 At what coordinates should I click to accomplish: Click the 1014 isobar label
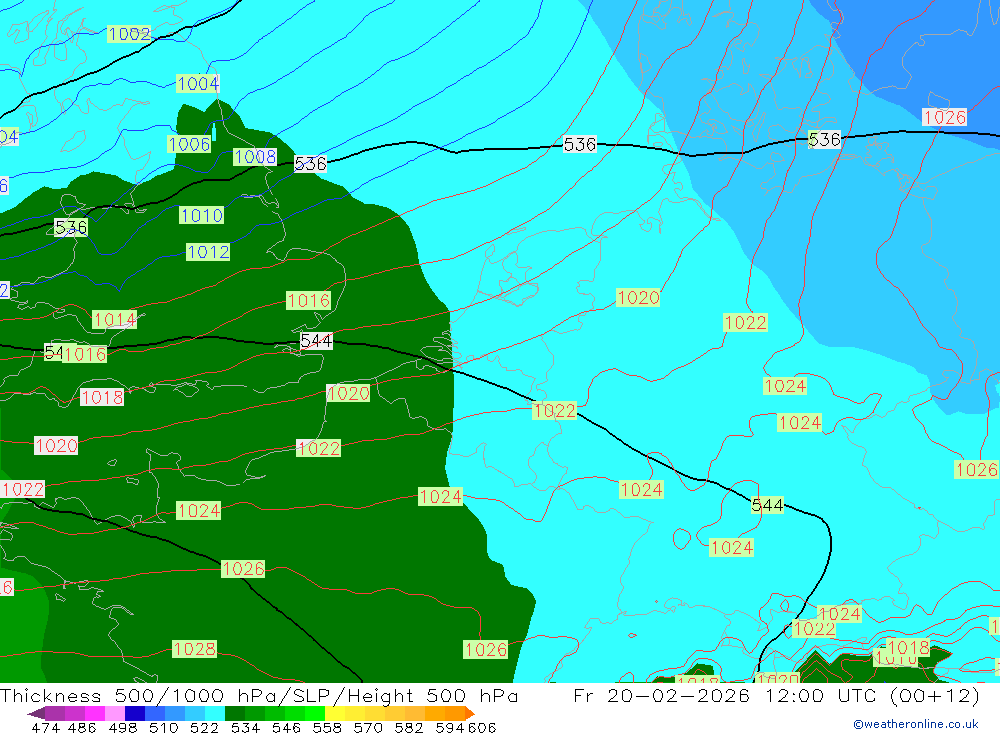click(114, 320)
